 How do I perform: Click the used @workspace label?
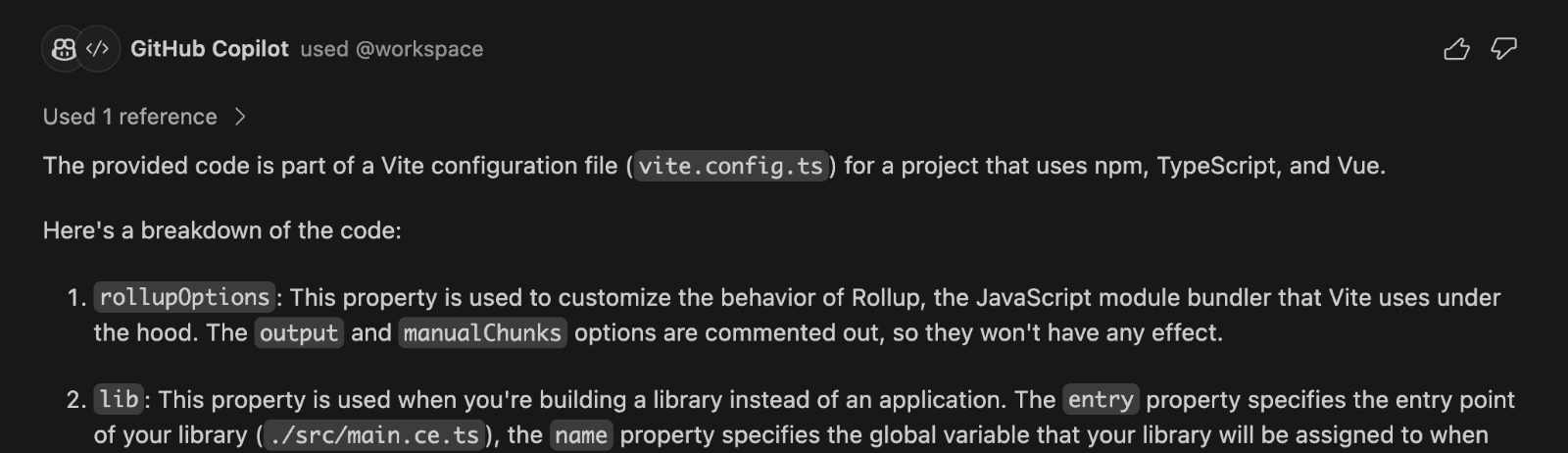tap(392, 49)
